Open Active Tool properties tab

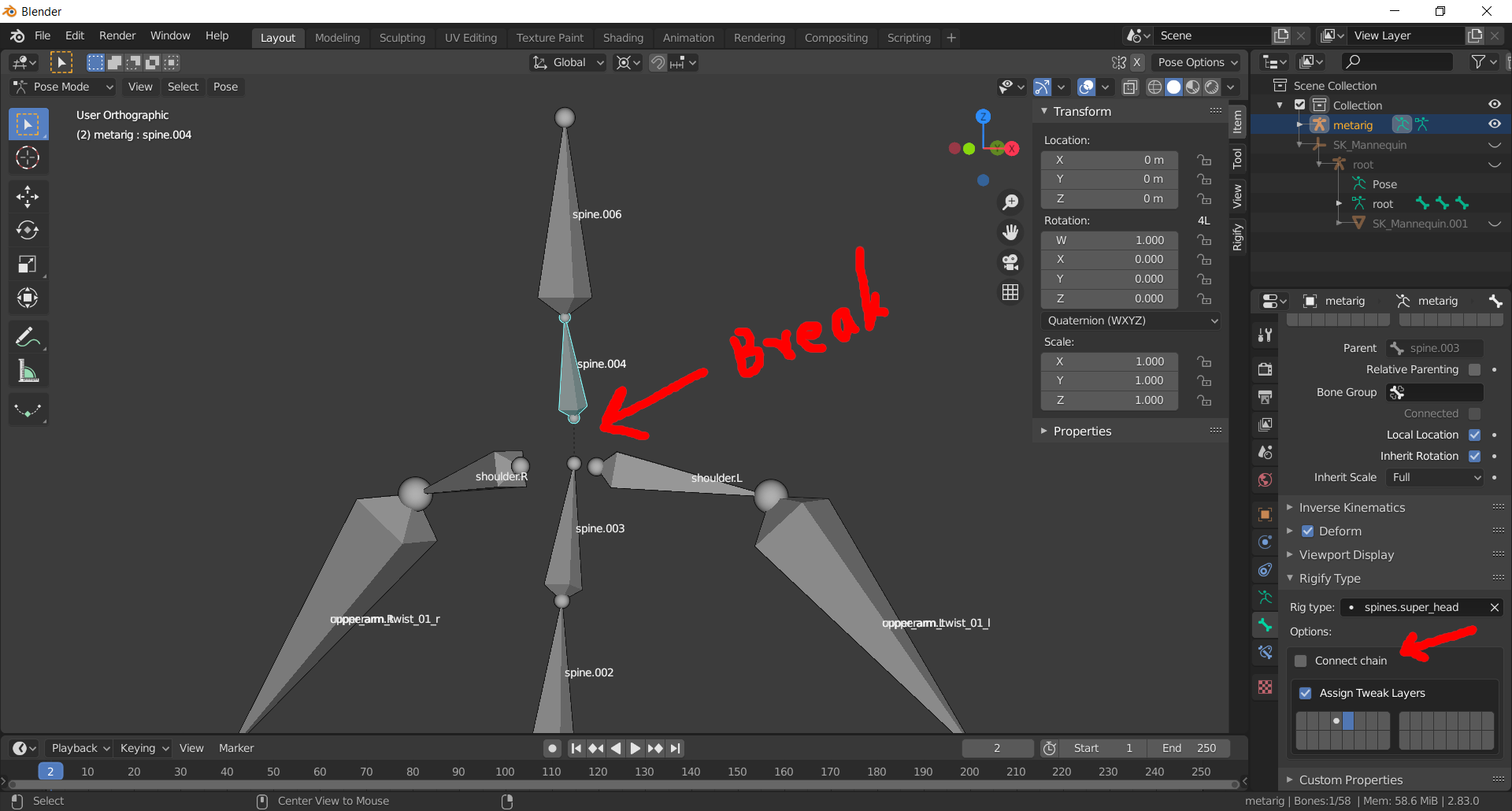click(1266, 335)
